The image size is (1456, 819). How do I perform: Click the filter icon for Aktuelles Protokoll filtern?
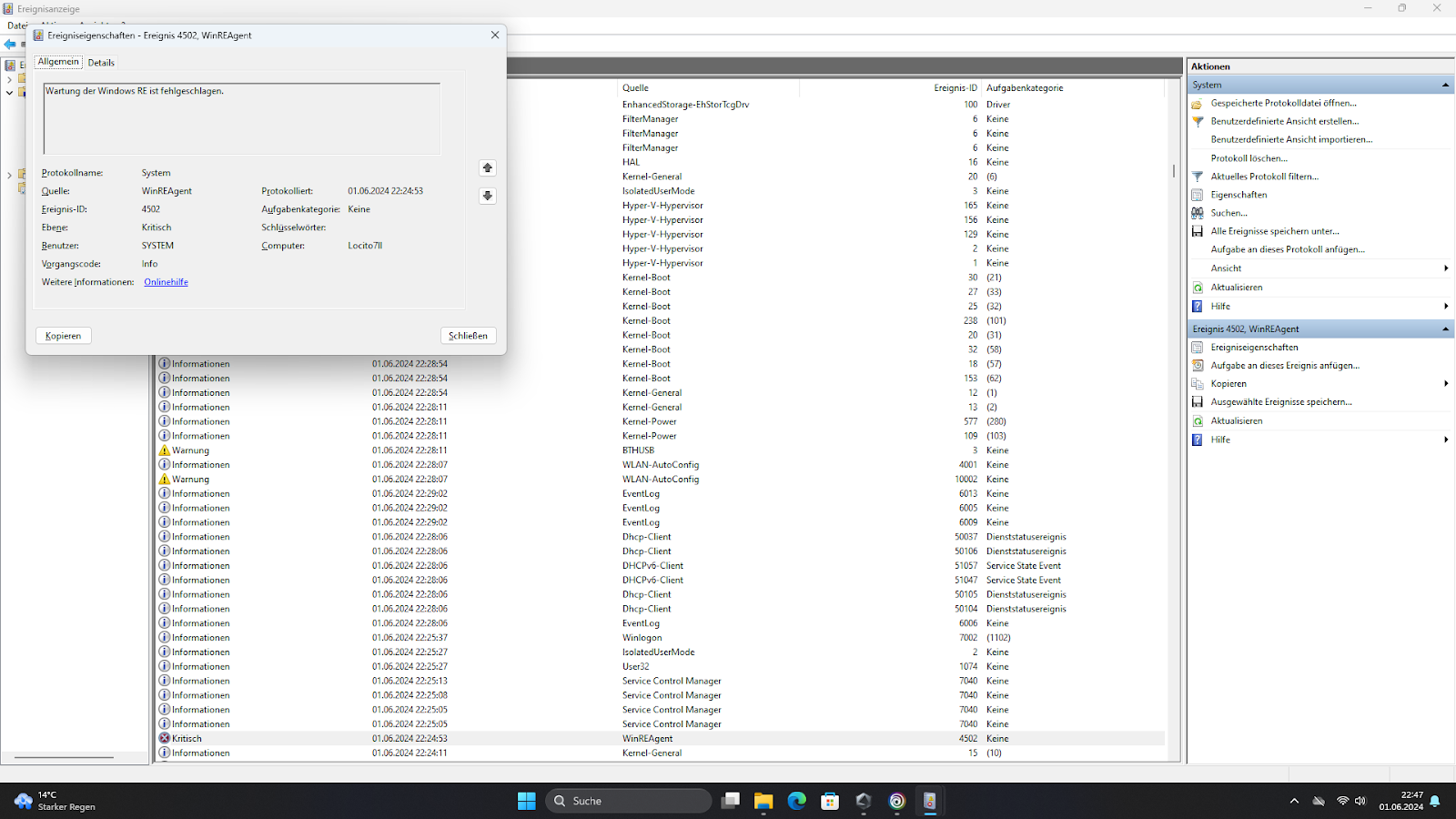(x=1198, y=177)
